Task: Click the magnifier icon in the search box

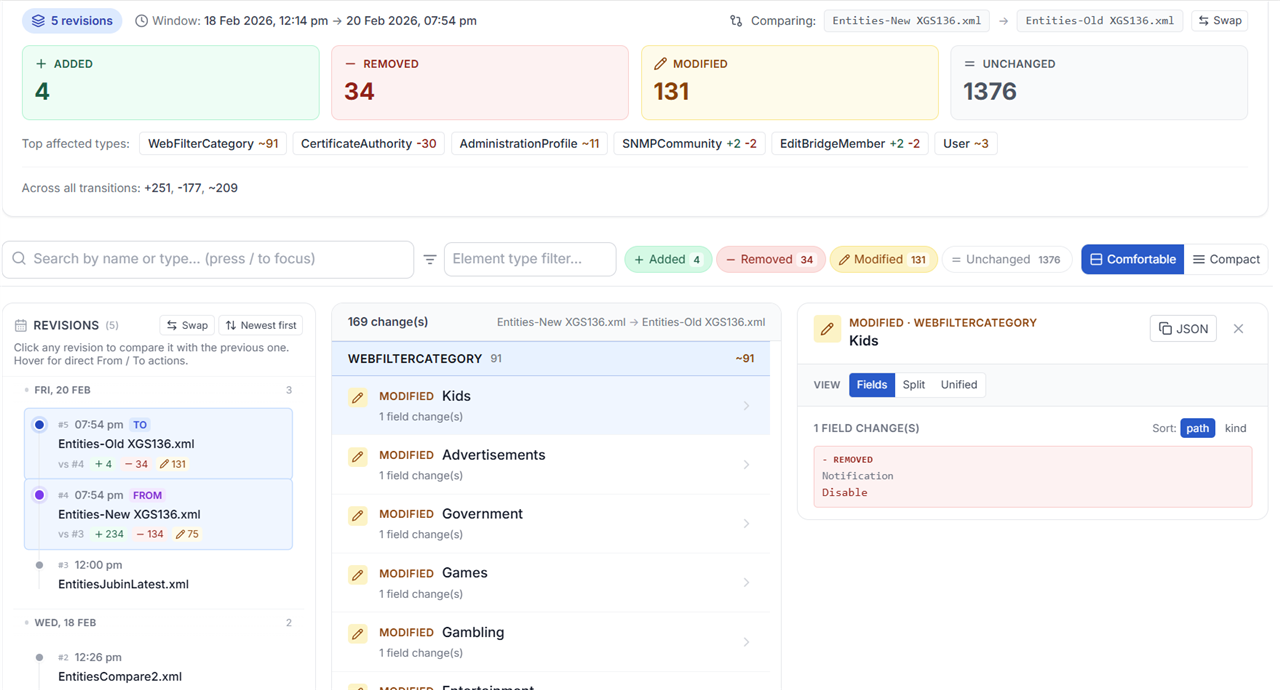Action: click(19, 259)
